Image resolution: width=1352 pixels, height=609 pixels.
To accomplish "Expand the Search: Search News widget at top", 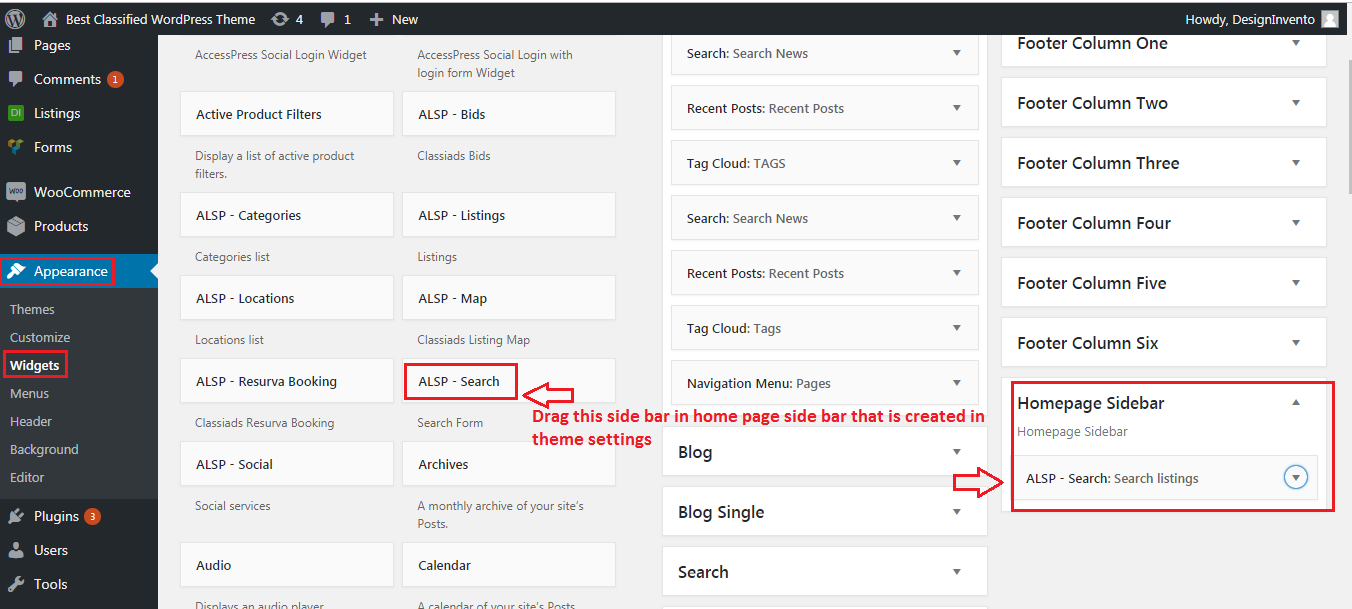I will click(x=956, y=53).
